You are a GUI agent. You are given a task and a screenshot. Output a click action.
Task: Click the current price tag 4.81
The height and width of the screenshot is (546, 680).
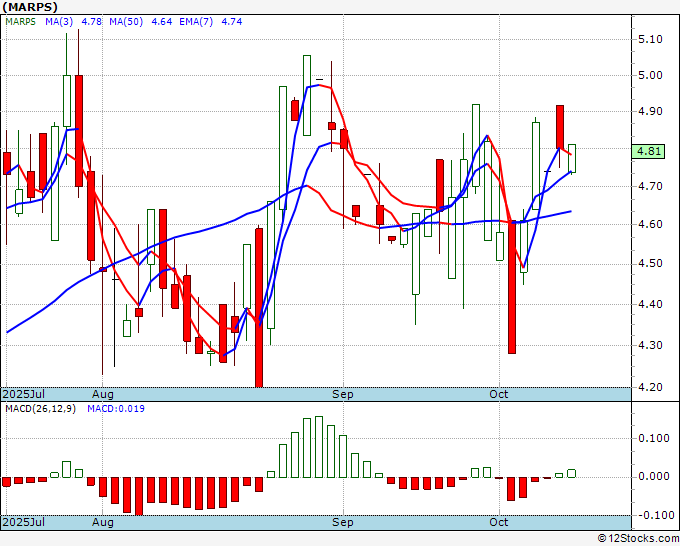[x=648, y=151]
